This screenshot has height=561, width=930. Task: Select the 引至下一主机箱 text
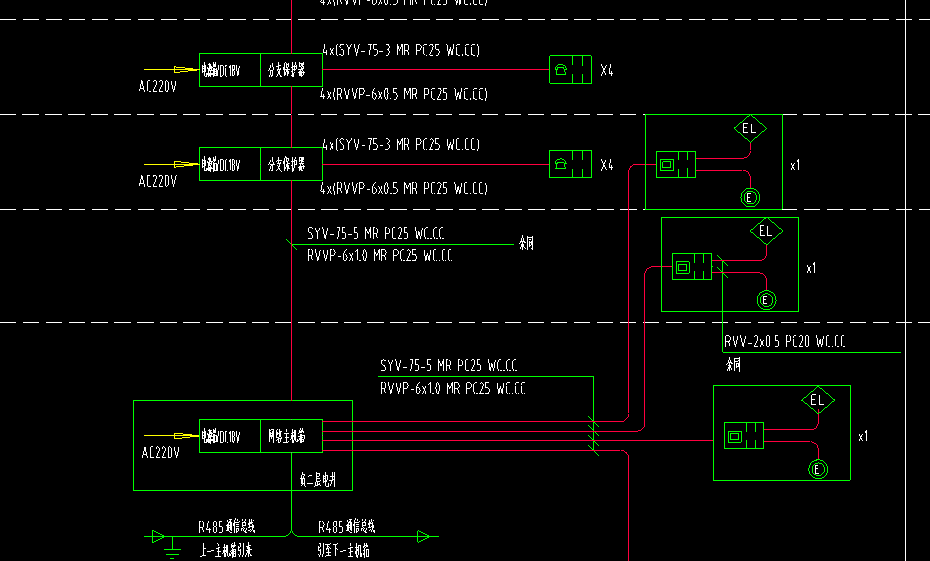tap(343, 551)
